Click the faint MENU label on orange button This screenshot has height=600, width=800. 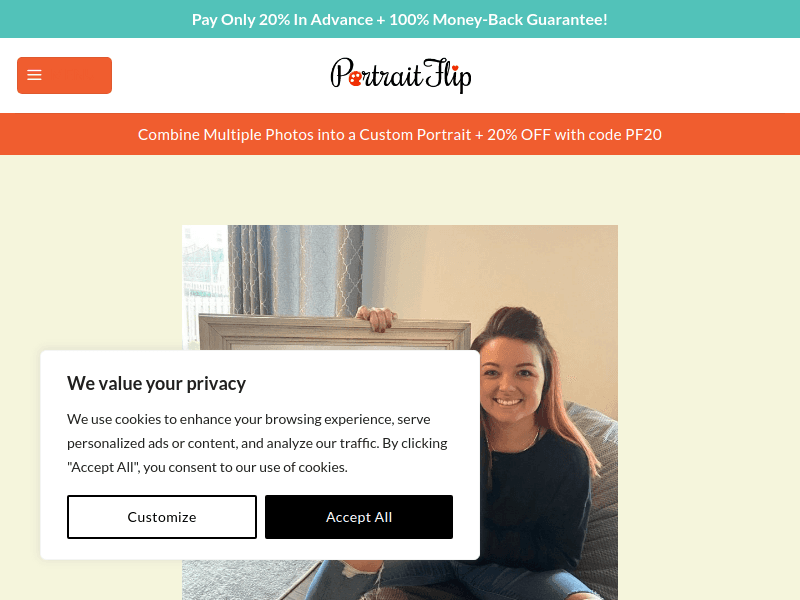(74, 75)
